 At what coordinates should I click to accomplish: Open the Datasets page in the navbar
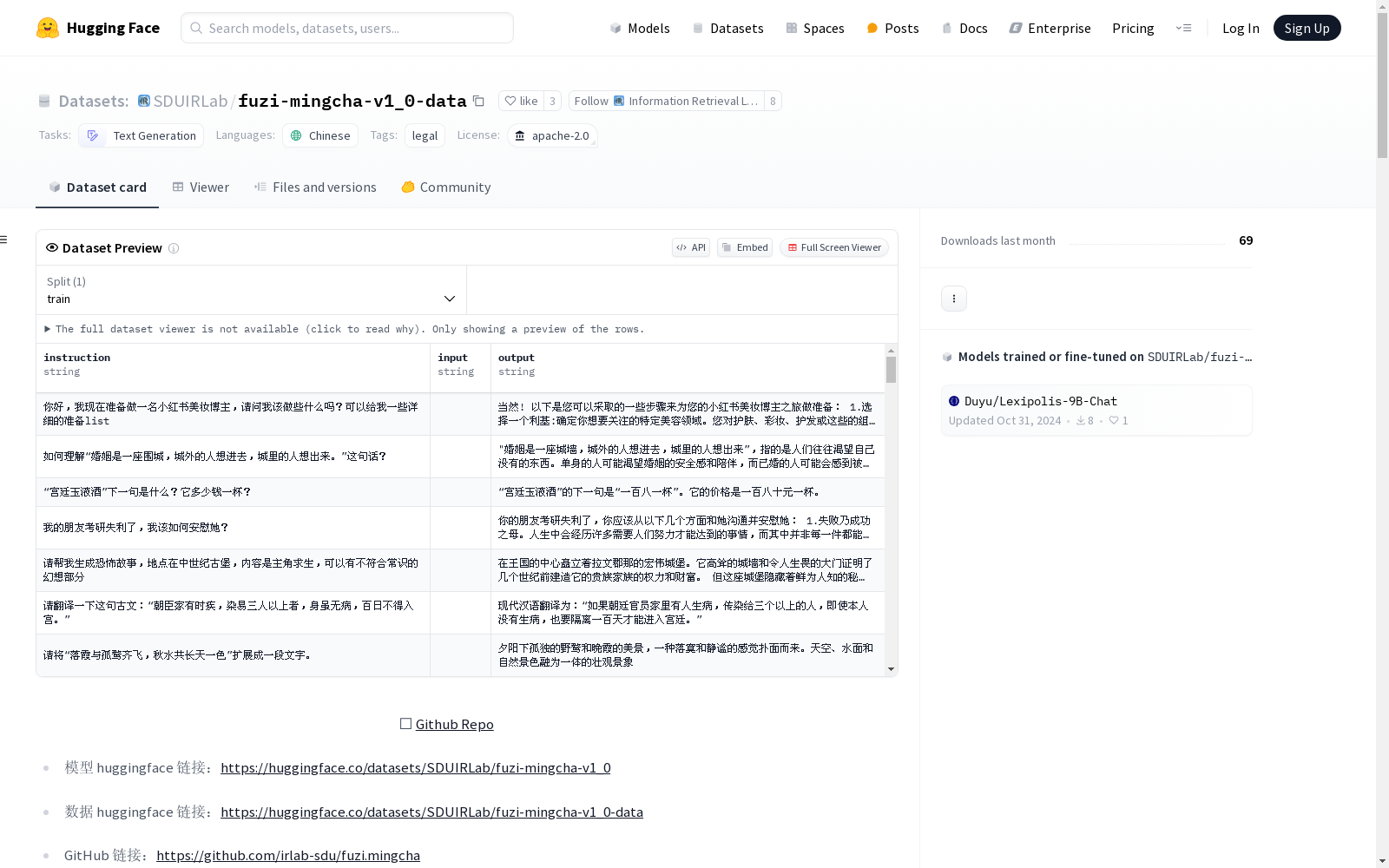coord(727,28)
